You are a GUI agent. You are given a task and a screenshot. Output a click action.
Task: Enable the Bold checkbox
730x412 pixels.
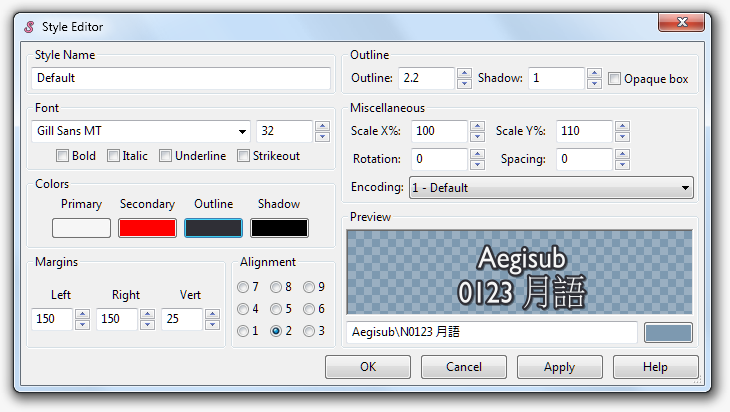(63, 156)
